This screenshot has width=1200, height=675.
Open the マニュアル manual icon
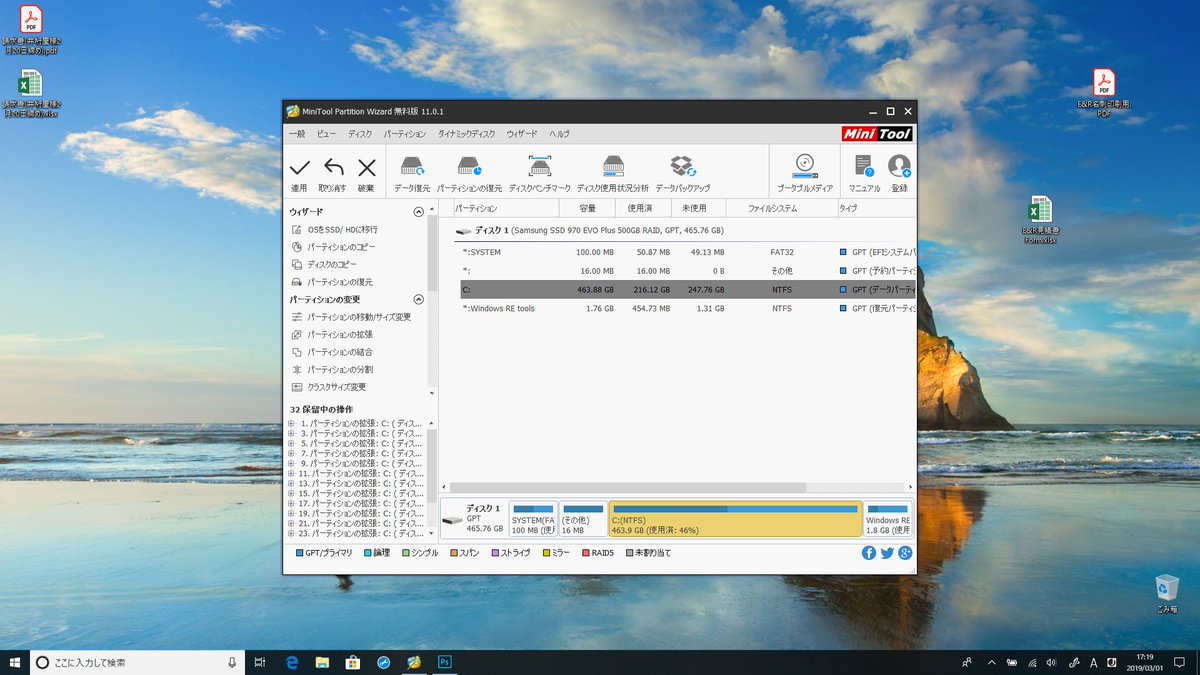pos(864,166)
